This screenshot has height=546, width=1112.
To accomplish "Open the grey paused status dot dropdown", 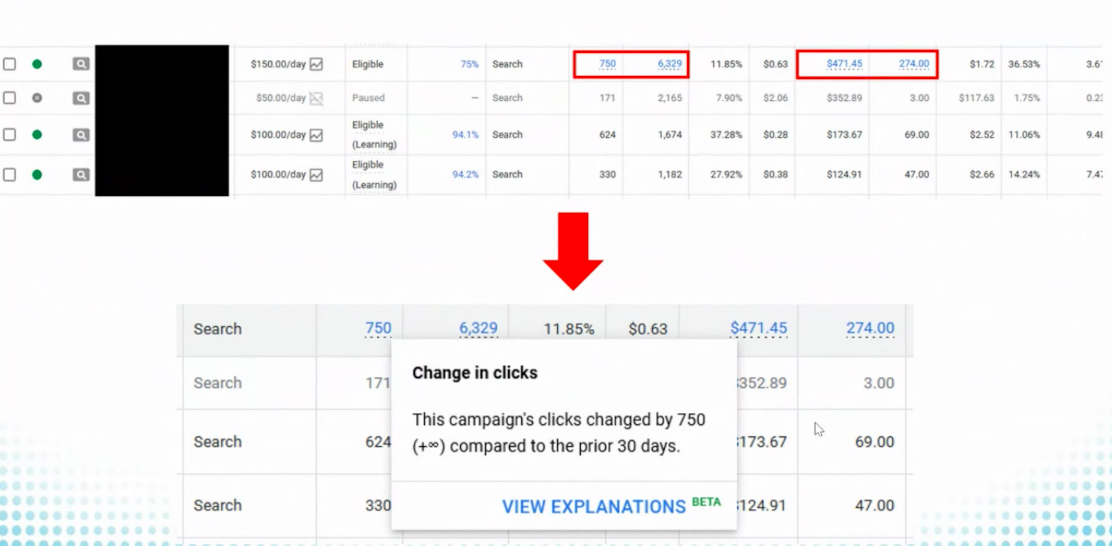I will pyautogui.click(x=37, y=98).
